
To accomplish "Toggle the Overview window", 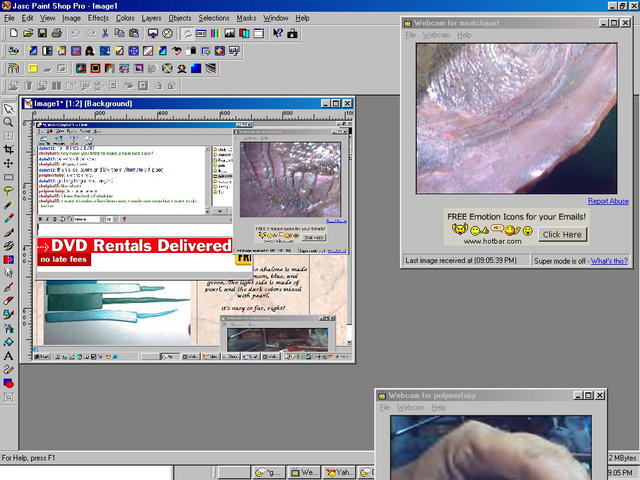I will [x=259, y=33].
